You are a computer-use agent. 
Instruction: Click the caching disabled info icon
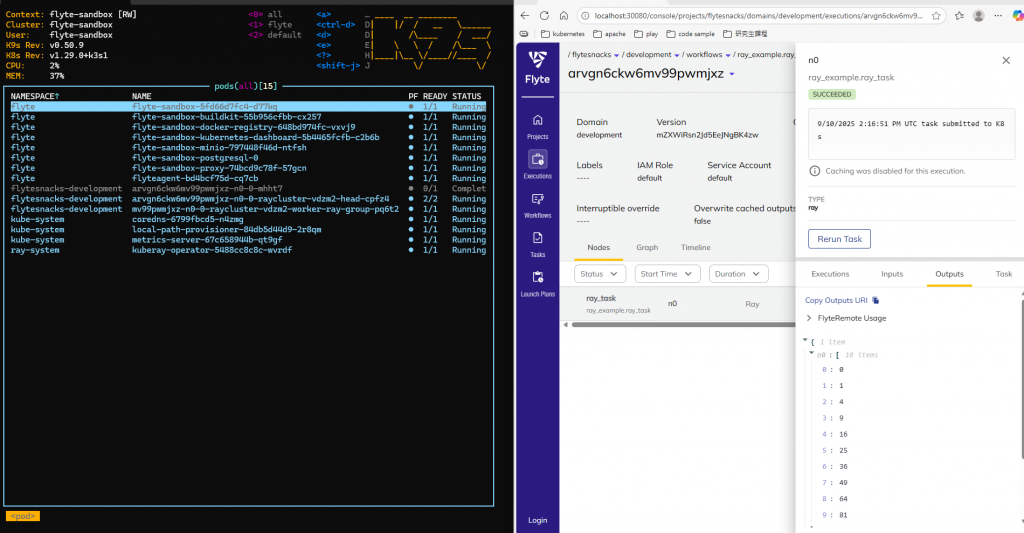pos(814,171)
